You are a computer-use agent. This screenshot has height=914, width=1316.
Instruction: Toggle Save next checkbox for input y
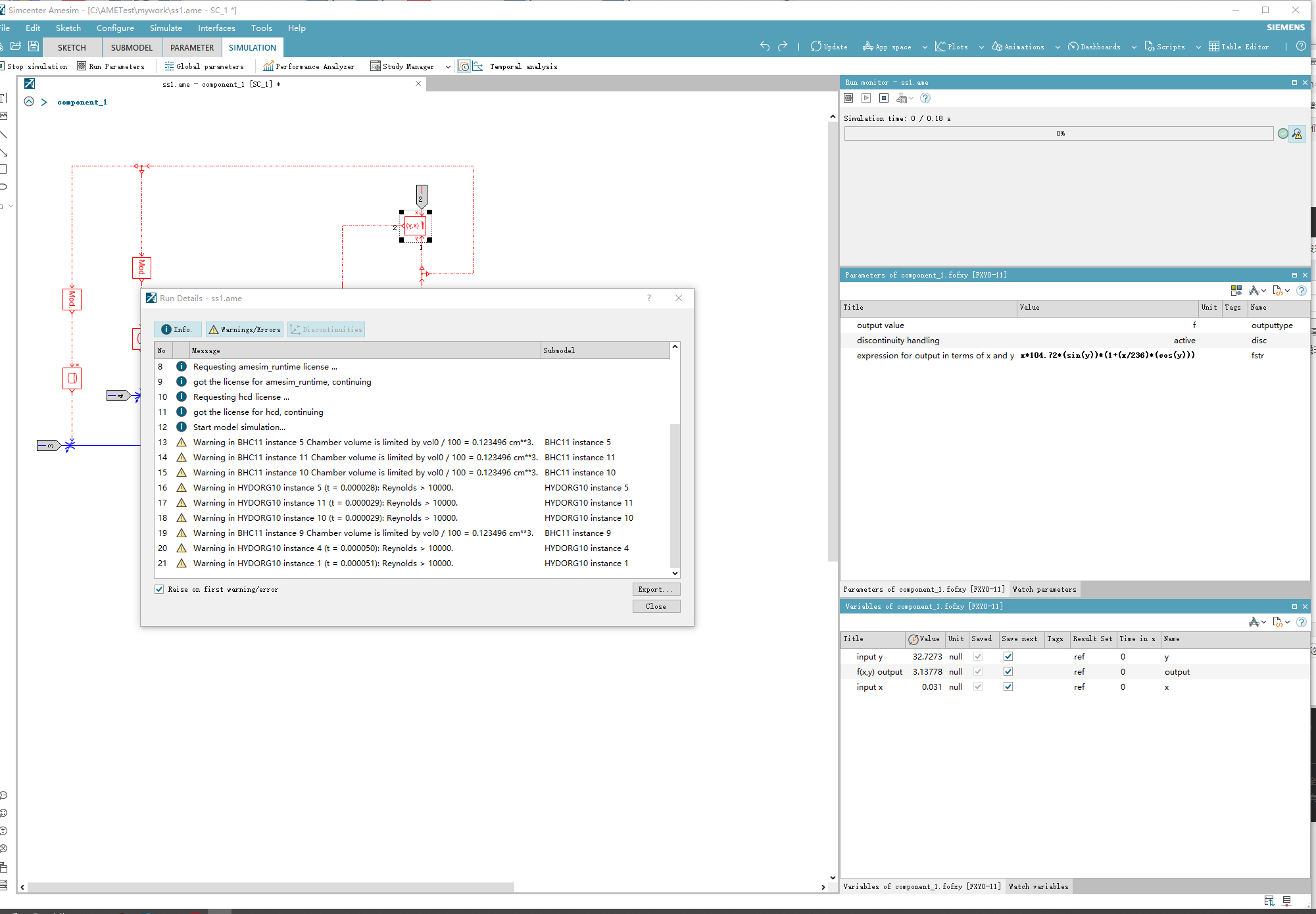[x=1008, y=656]
